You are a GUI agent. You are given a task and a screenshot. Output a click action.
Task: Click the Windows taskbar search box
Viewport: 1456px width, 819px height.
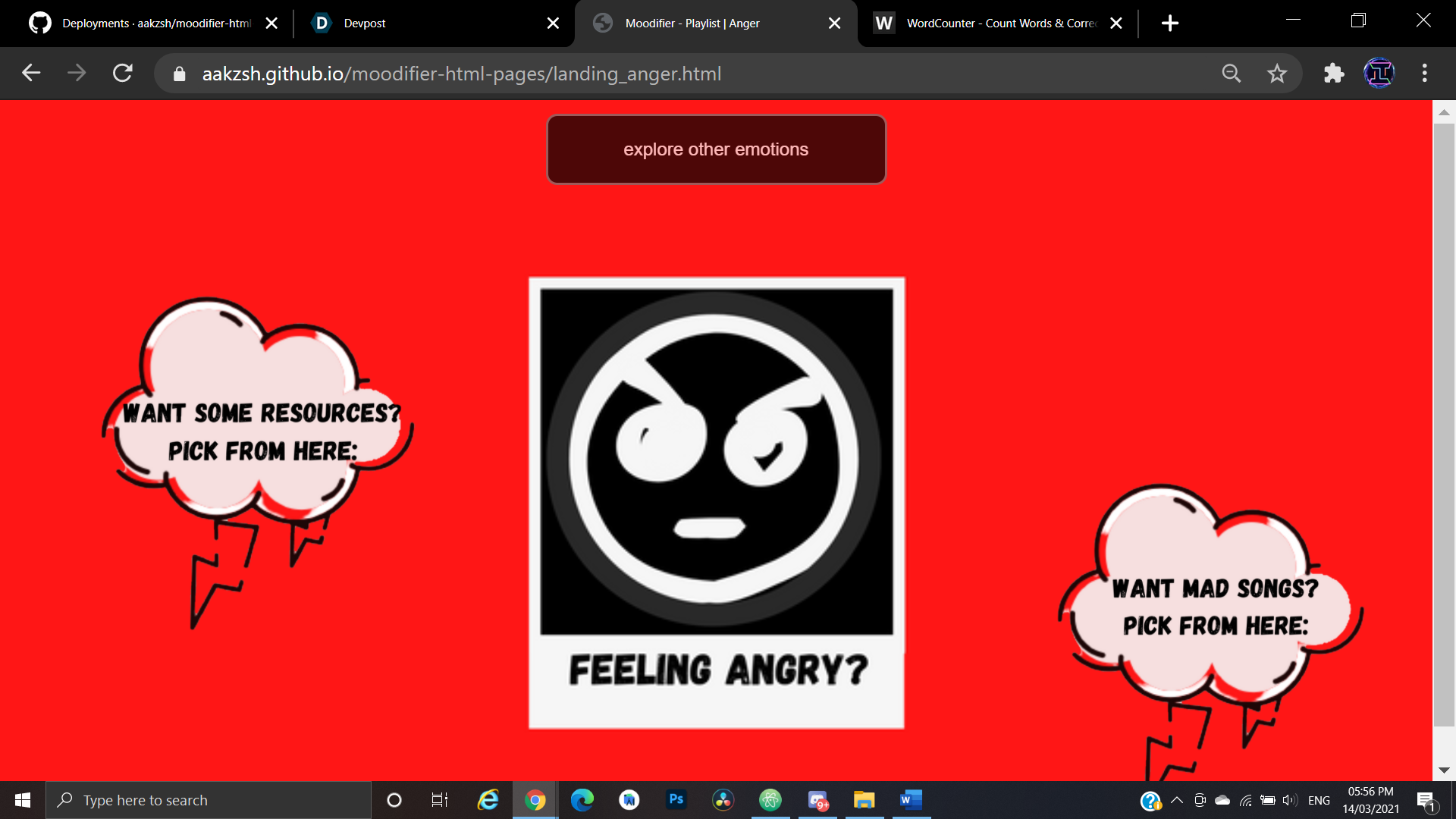(209, 800)
